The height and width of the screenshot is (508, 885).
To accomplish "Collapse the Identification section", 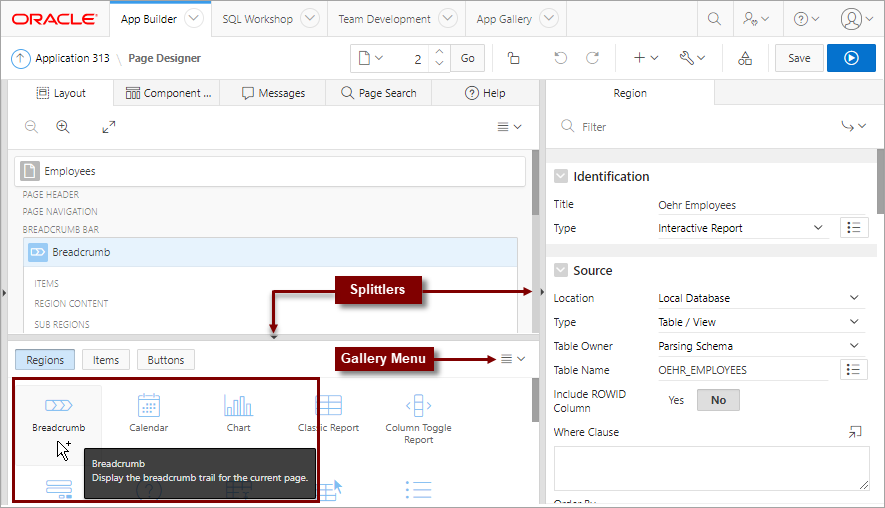I will point(560,177).
